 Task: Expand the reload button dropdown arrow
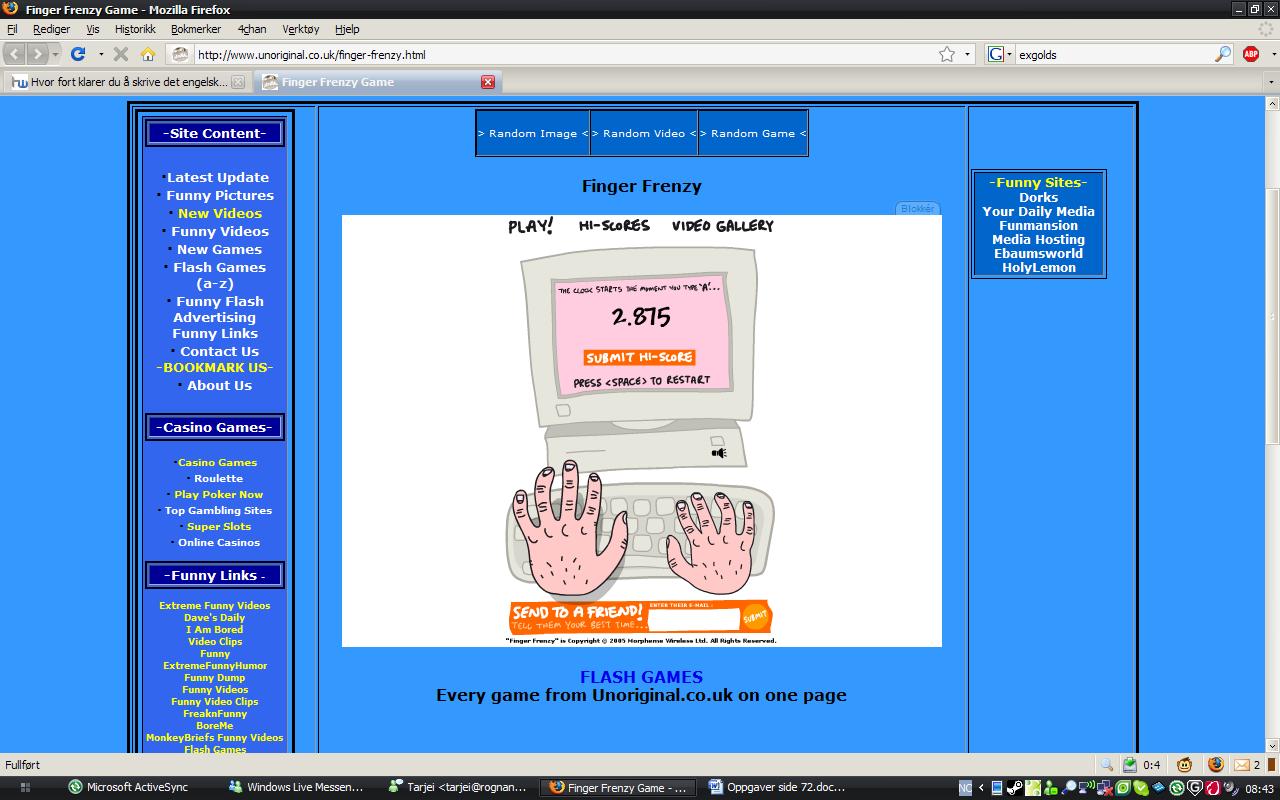click(100, 54)
